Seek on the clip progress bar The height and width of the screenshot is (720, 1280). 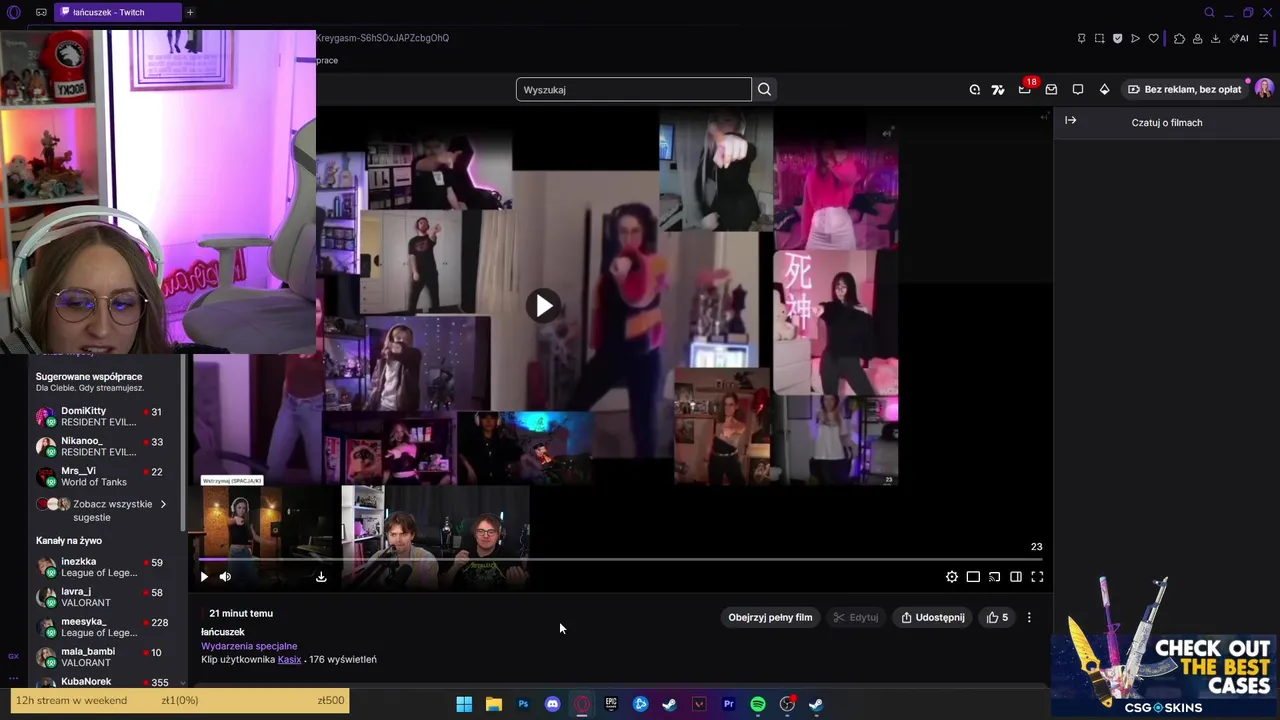click(x=621, y=559)
